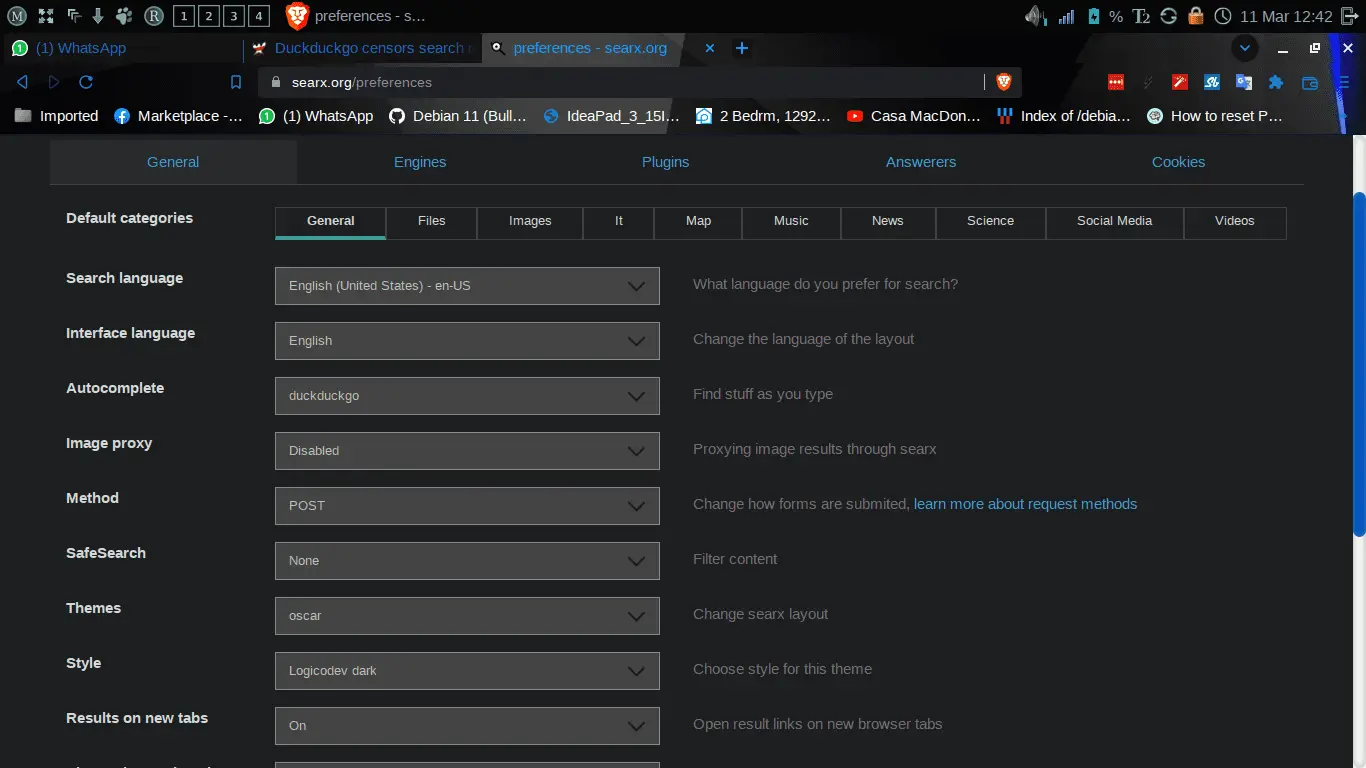The width and height of the screenshot is (1366, 768).
Task: Click the Google Translate extension icon
Action: point(1244,82)
